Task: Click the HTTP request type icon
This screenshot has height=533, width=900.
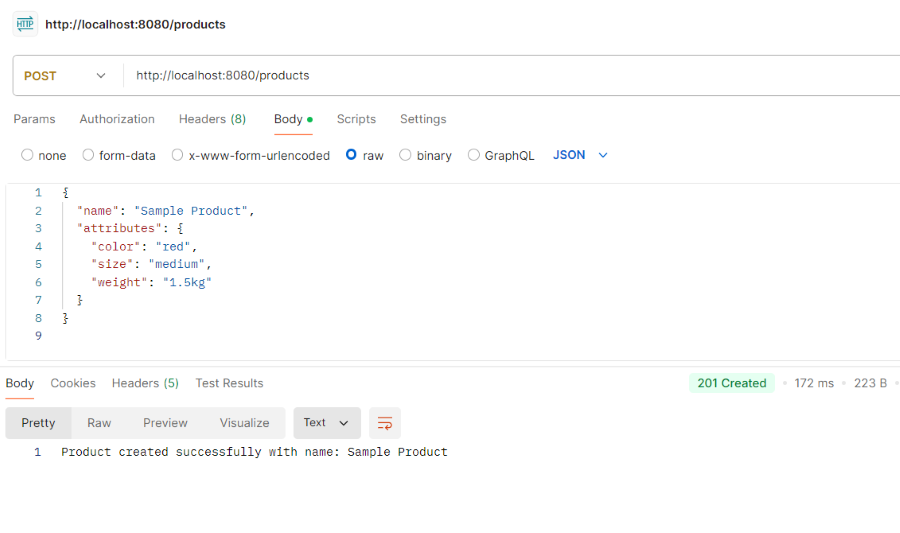Action: pyautogui.click(x=25, y=24)
